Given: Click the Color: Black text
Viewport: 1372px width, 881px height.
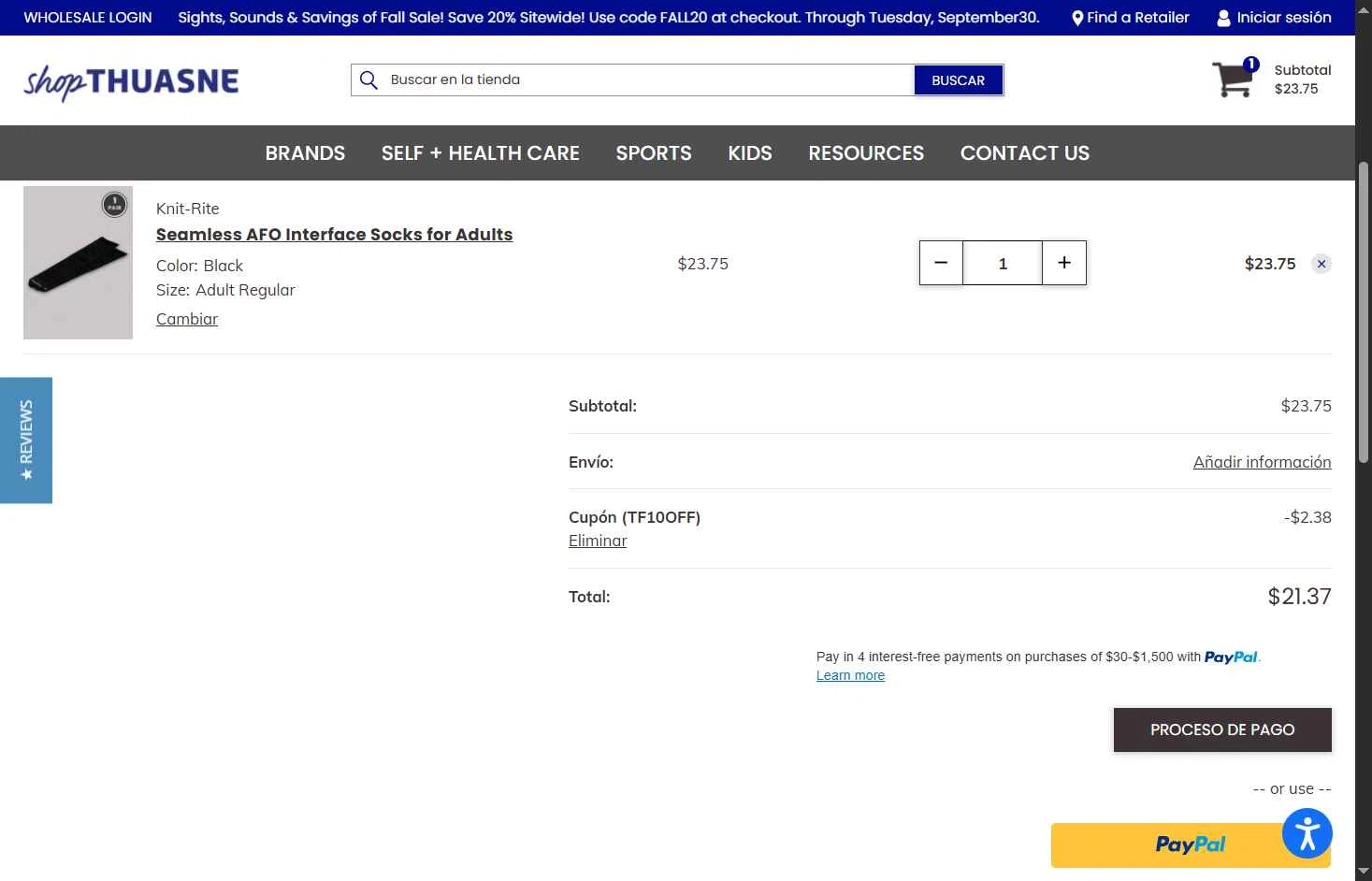Looking at the screenshot, I should point(199,266).
